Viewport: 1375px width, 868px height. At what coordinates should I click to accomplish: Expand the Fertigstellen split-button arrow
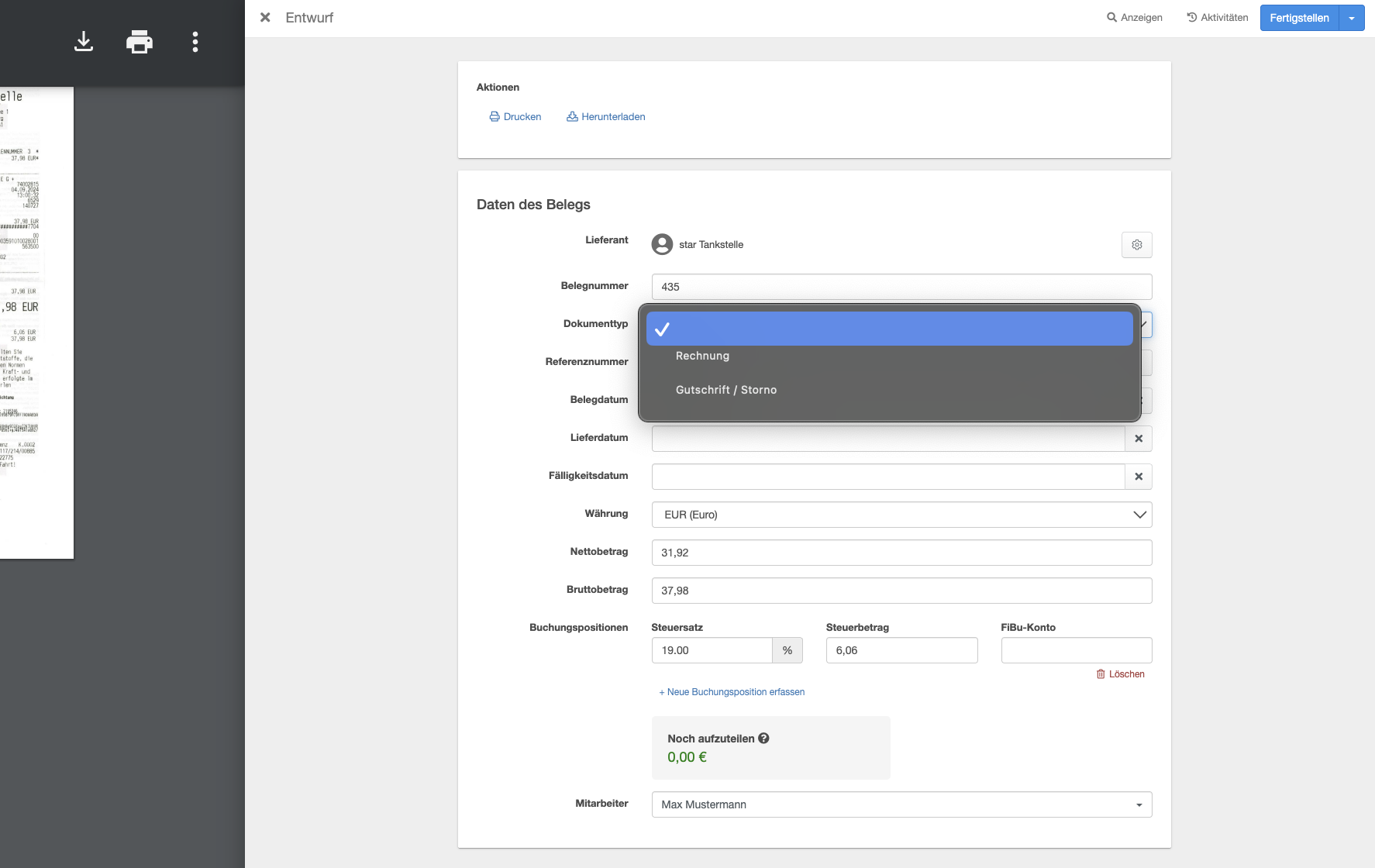1352,18
